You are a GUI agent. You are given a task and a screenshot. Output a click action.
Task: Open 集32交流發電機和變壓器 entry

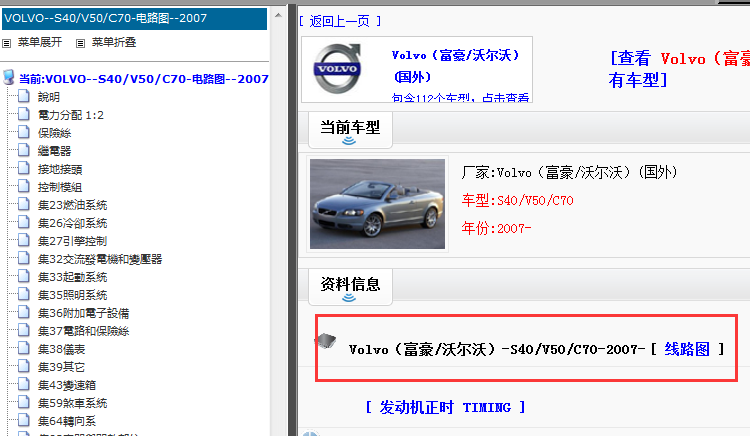(100, 259)
